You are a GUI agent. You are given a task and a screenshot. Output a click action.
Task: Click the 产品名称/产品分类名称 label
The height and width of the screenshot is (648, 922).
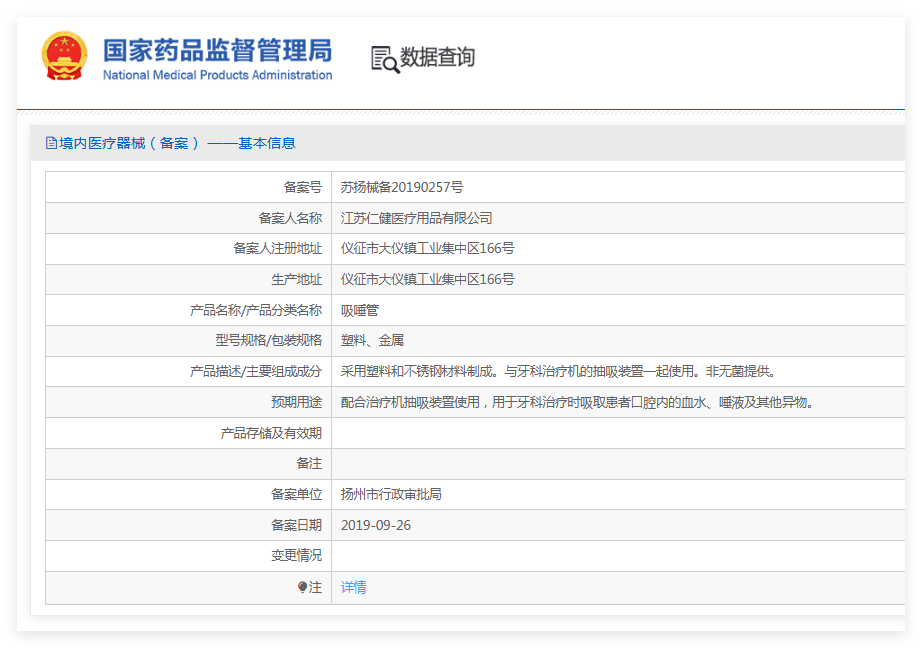coord(256,310)
